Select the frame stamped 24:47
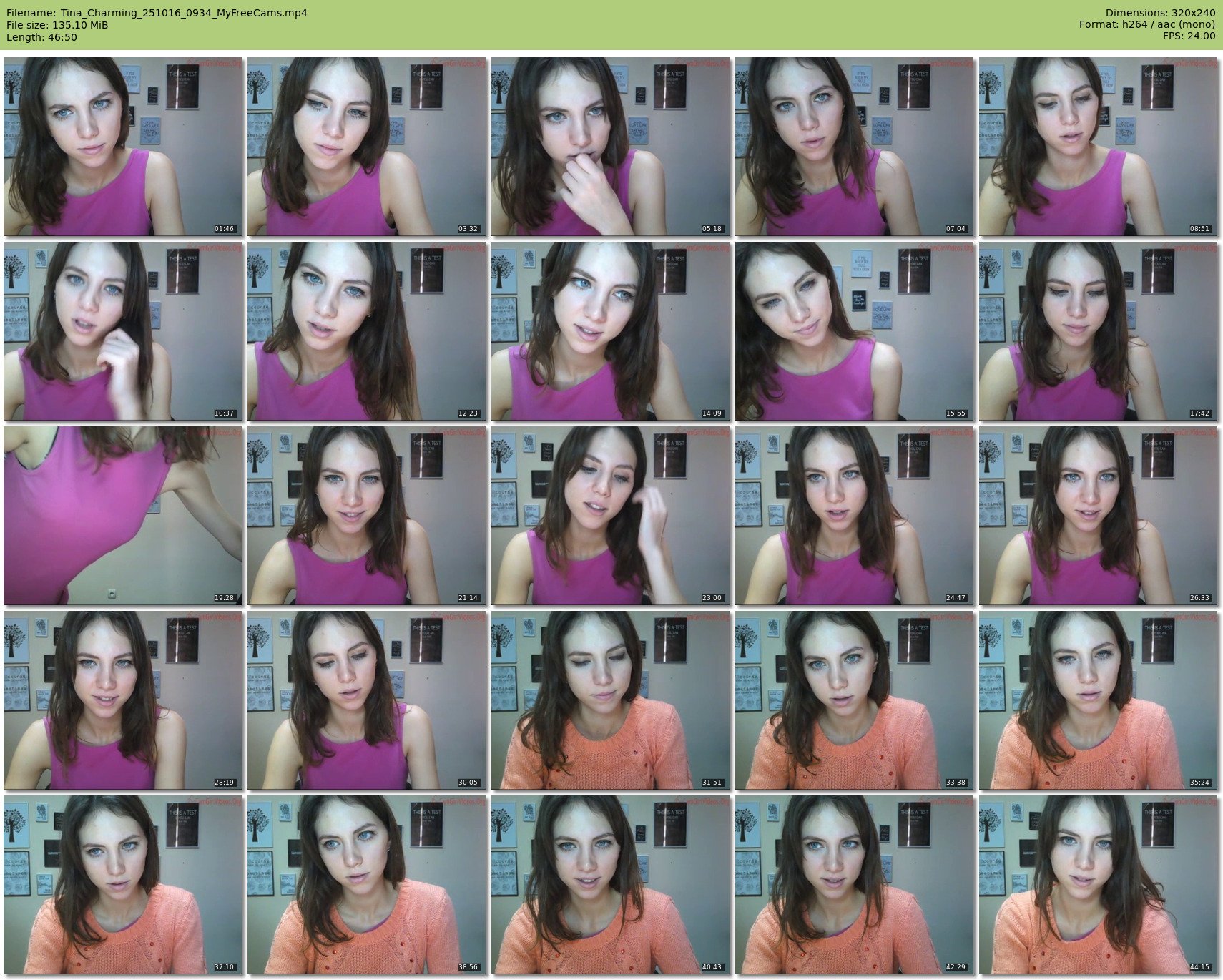The width and height of the screenshot is (1223, 980). [x=855, y=516]
